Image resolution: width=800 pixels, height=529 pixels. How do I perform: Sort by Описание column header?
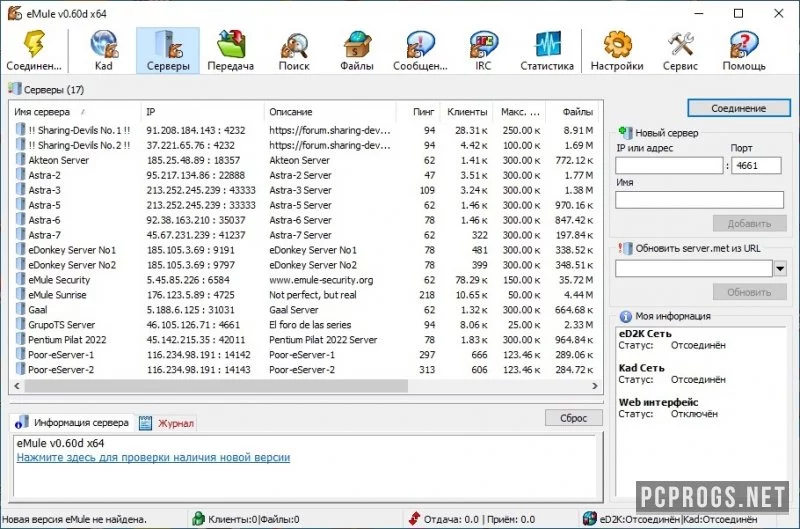(x=330, y=112)
